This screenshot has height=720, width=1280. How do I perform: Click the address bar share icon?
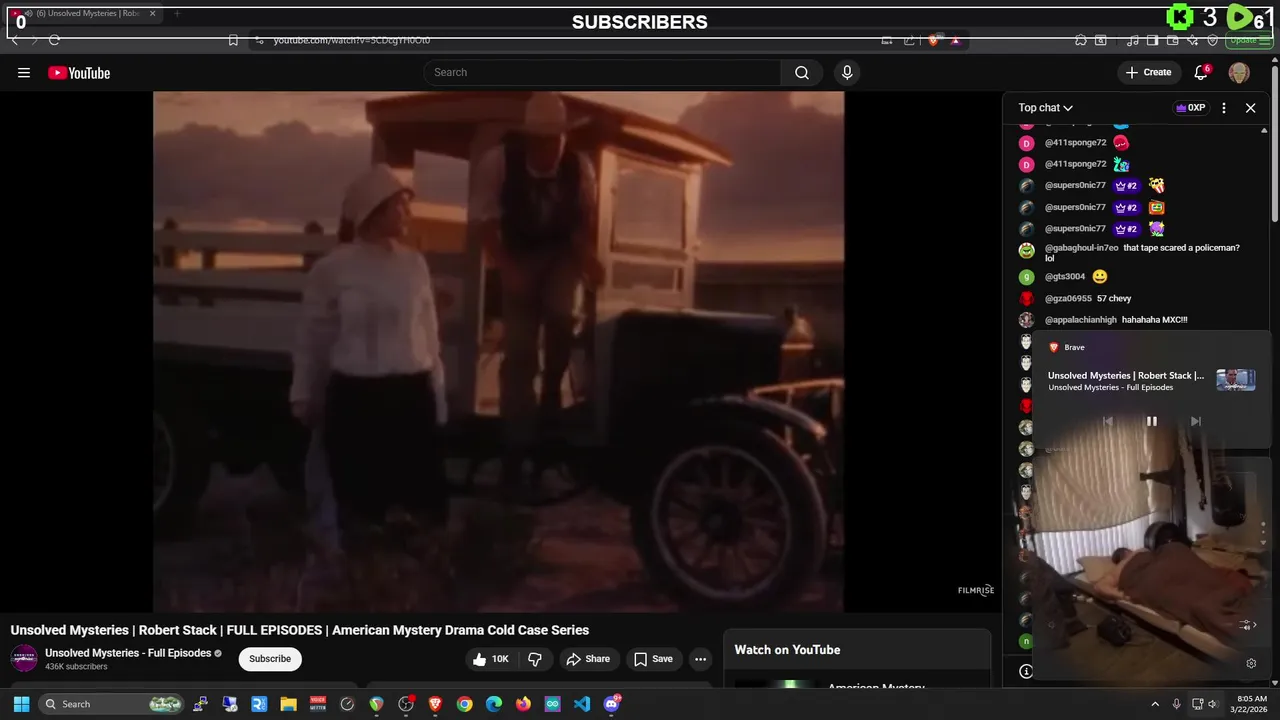[909, 40]
